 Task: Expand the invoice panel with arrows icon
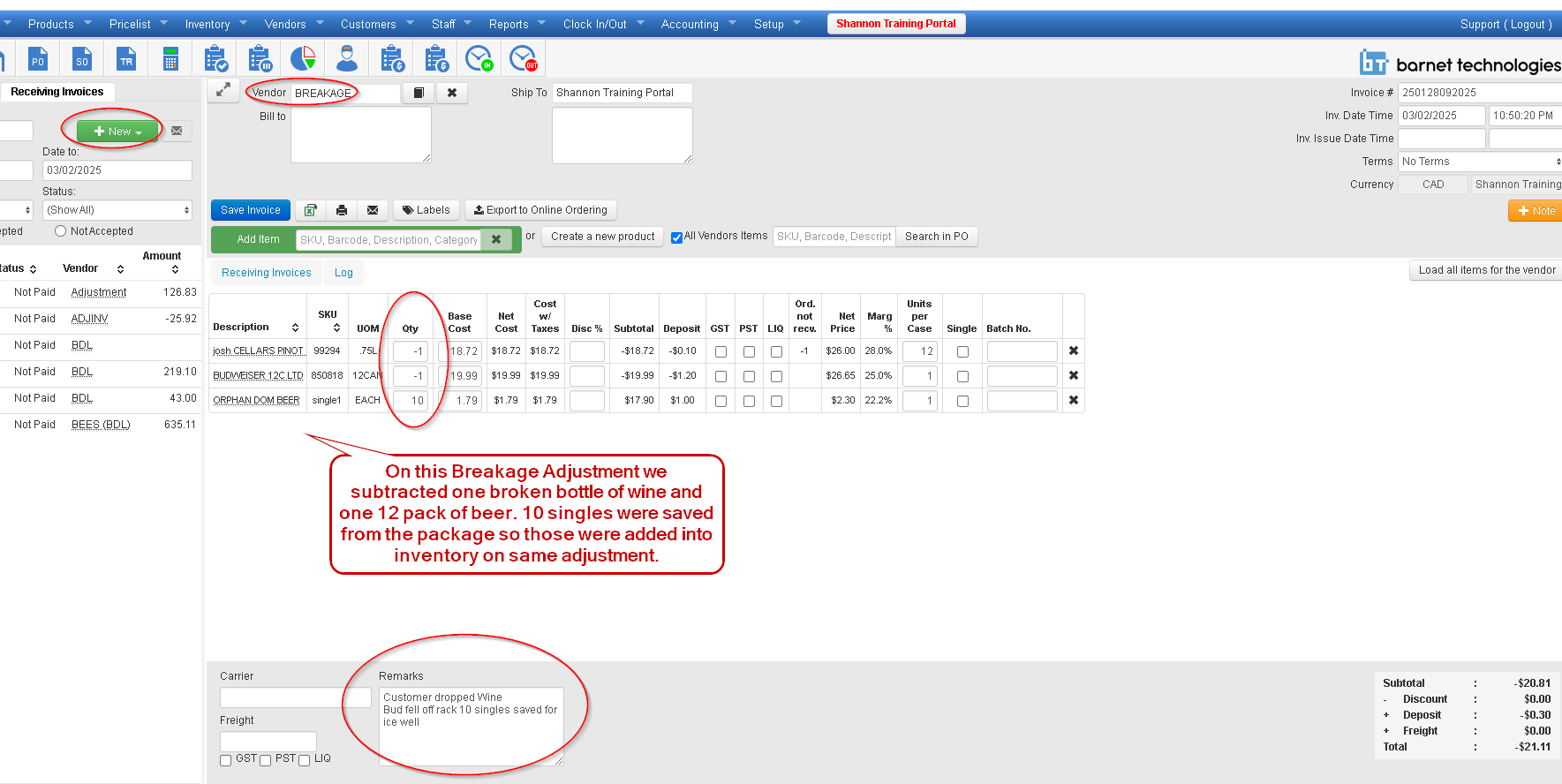pyautogui.click(x=223, y=90)
